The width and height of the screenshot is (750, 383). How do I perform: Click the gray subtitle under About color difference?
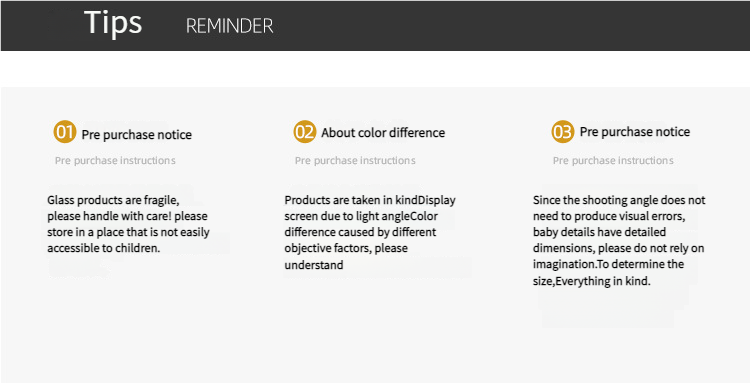(x=355, y=160)
